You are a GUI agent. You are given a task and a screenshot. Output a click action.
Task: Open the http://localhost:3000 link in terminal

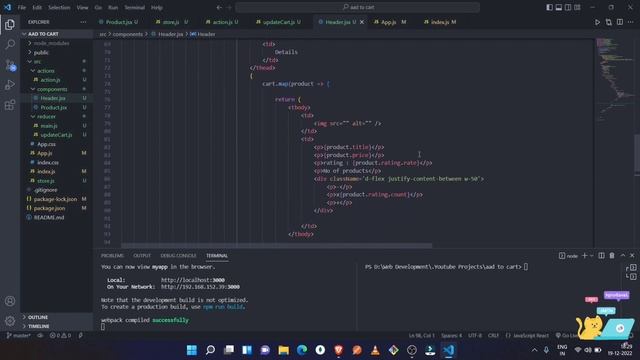click(x=193, y=280)
